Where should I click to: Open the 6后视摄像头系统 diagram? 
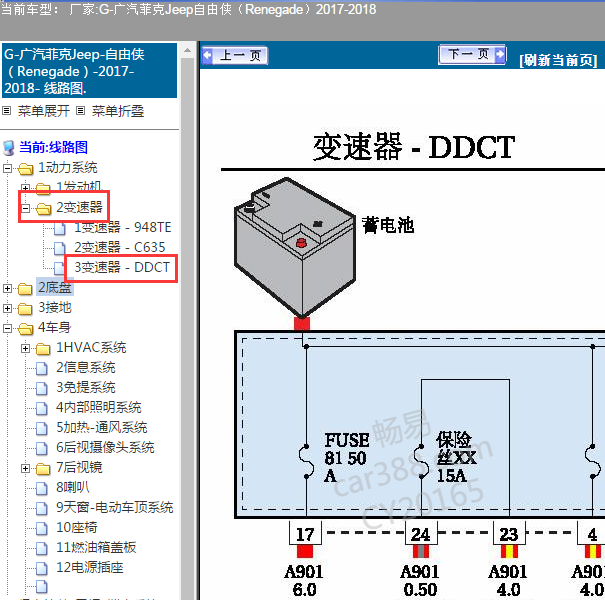pos(105,448)
